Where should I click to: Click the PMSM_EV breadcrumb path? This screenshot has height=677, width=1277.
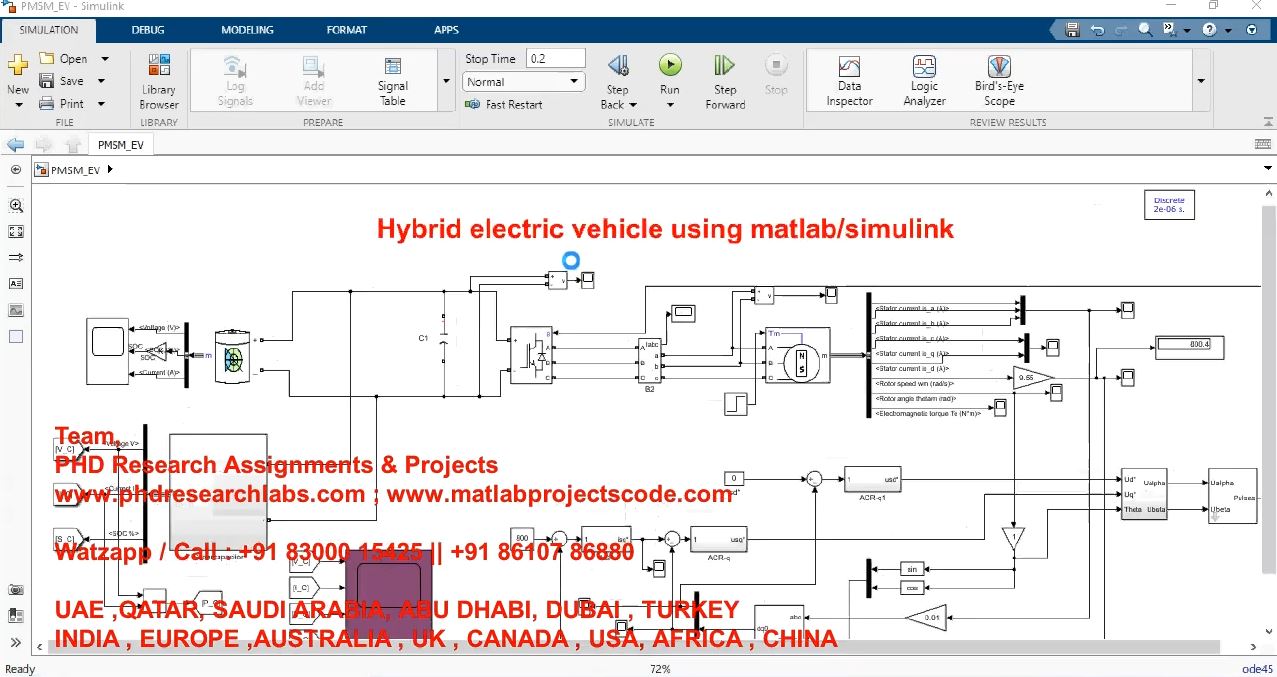[x=75, y=170]
